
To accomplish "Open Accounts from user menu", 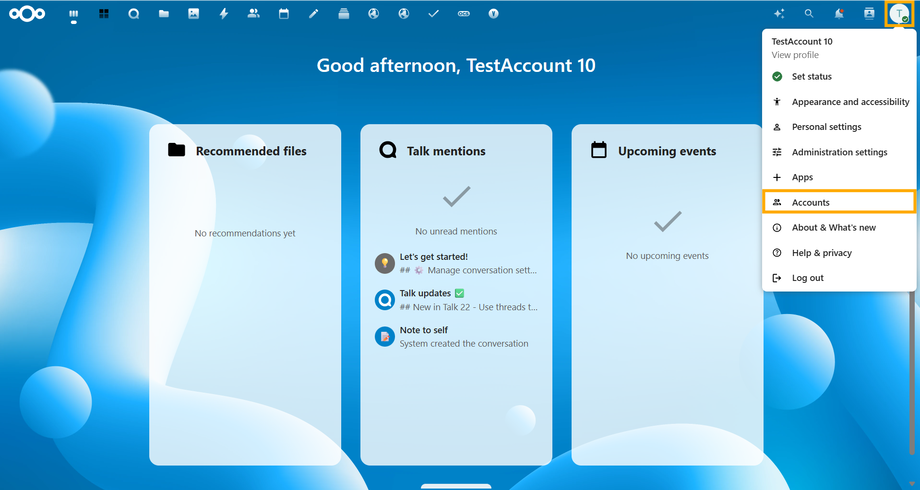I will 839,202.
